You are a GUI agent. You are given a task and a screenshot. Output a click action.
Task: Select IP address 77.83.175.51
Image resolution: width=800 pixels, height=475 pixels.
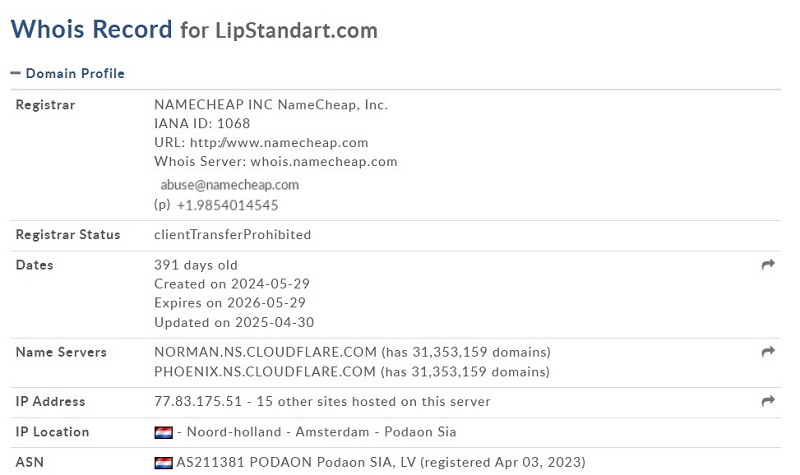[x=198, y=401]
